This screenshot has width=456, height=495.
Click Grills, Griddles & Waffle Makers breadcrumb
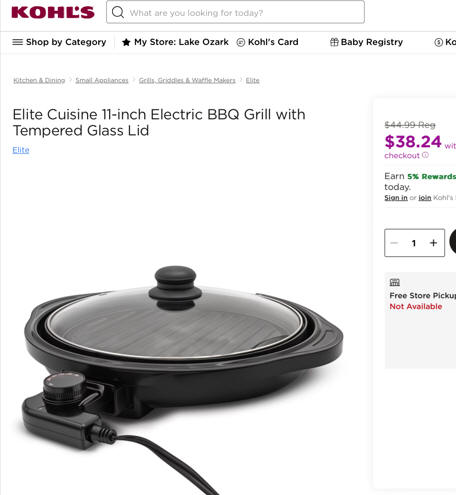[187, 80]
